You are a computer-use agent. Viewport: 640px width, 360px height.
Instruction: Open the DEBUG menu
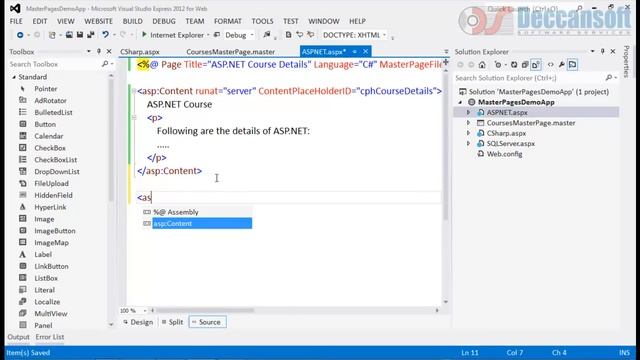point(164,21)
